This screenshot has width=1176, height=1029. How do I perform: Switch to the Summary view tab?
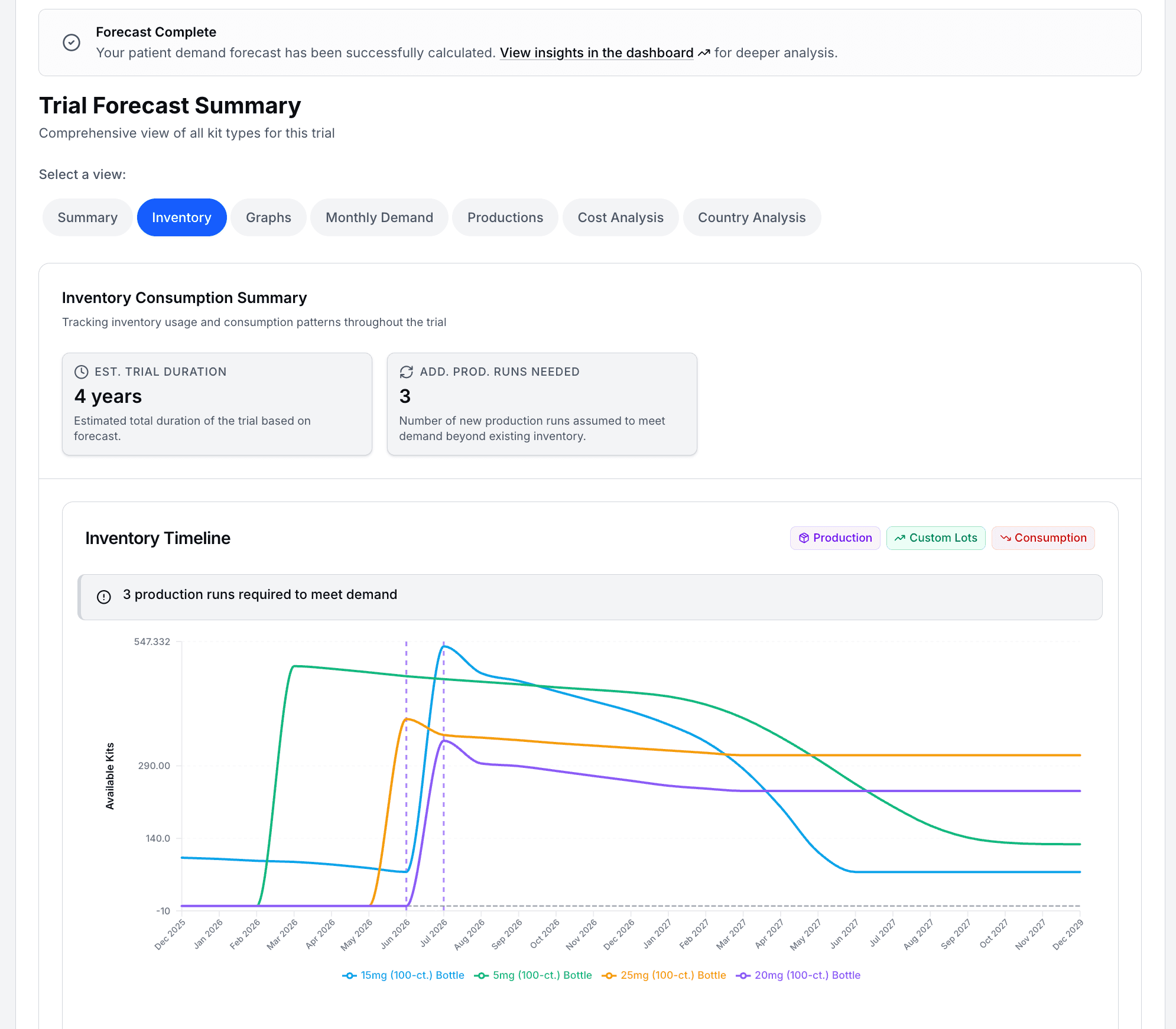click(87, 217)
